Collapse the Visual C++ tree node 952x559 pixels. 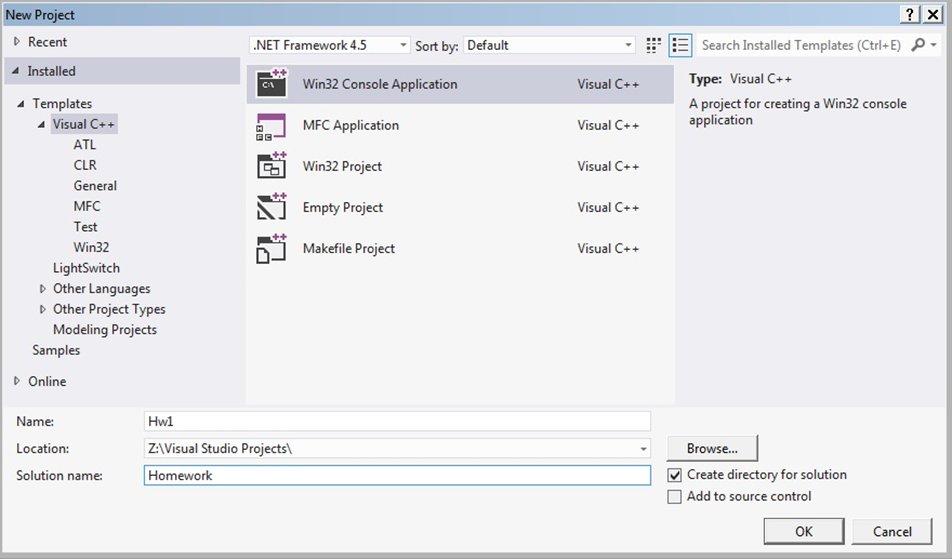(x=41, y=124)
